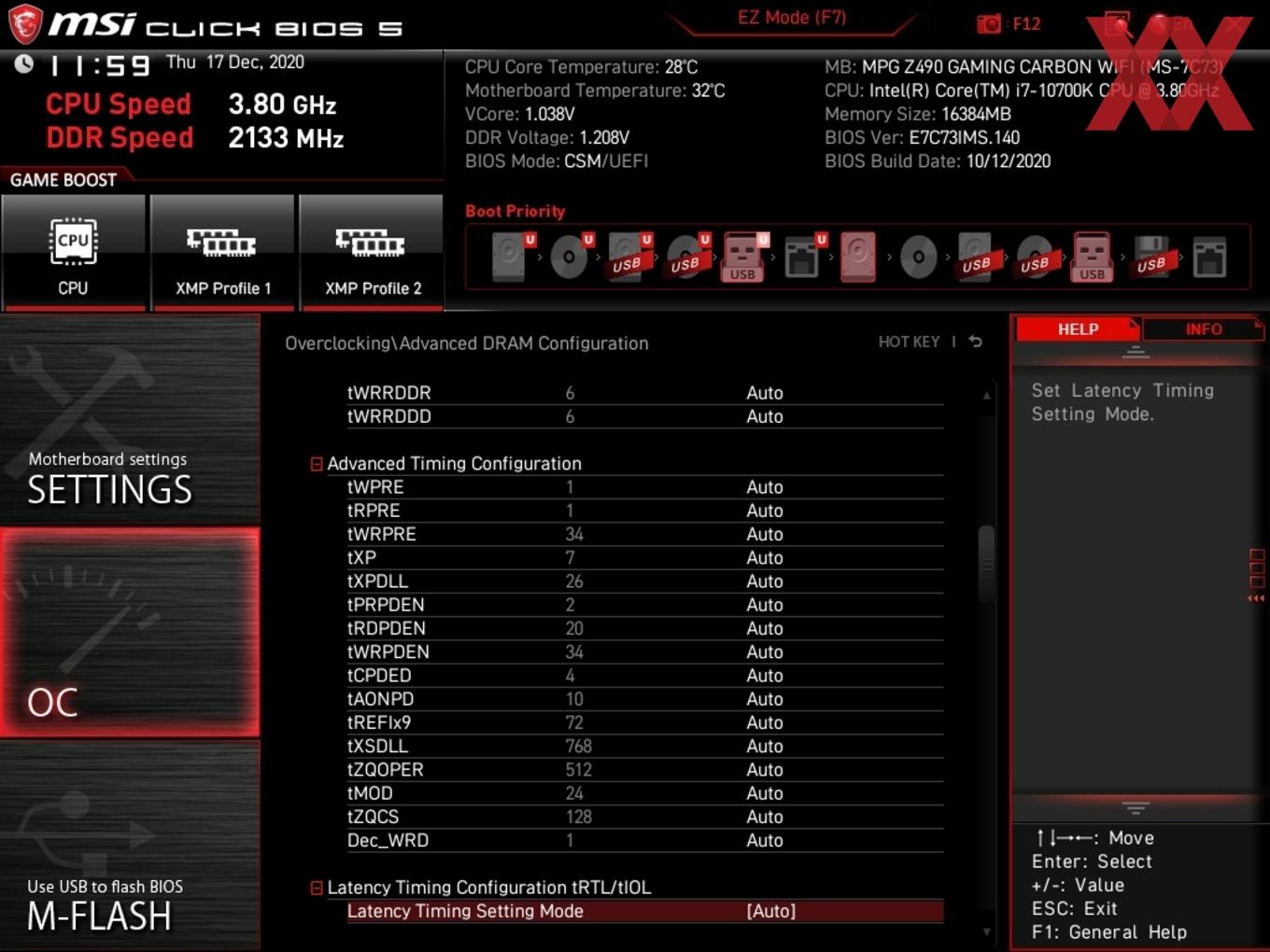Select the UEFI network boot device icon
The width and height of the screenshot is (1270, 952).
click(803, 257)
